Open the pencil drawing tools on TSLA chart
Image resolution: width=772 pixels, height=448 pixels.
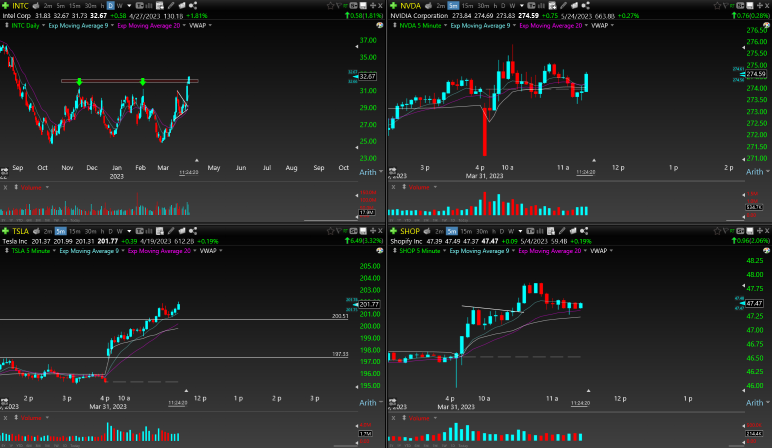(171, 231)
